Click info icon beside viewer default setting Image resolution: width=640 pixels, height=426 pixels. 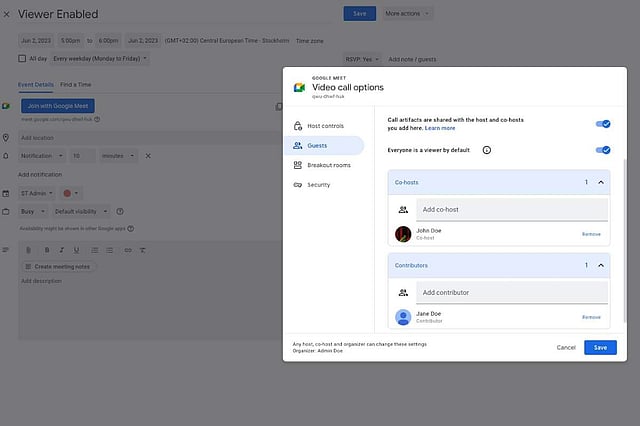[x=486, y=150]
